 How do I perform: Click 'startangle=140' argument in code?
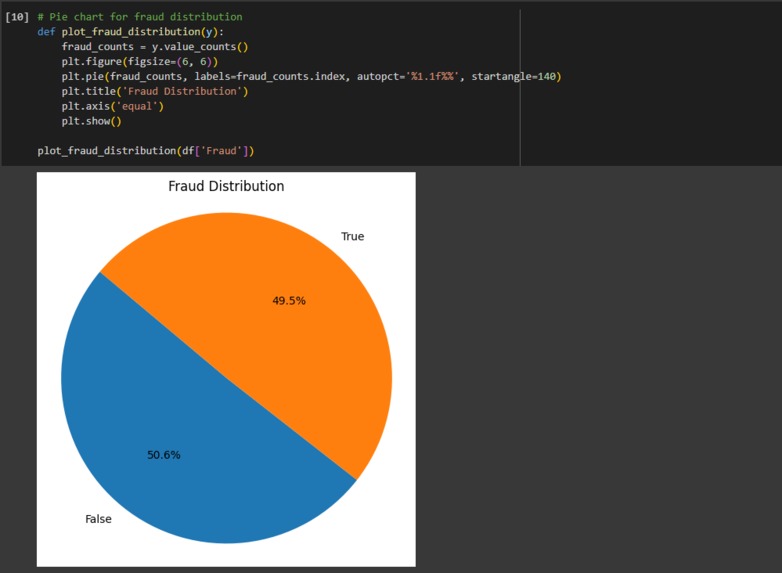click(x=514, y=77)
